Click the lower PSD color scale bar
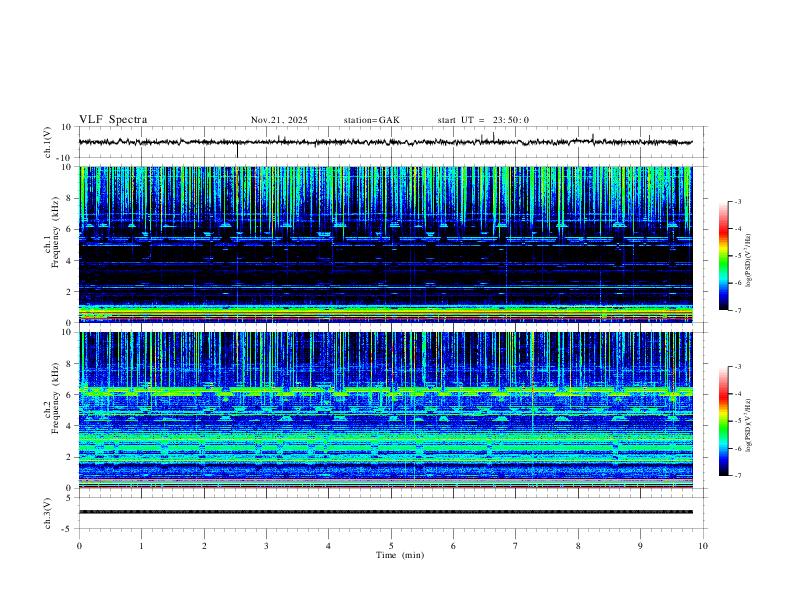The height and width of the screenshot is (612, 792). click(723, 421)
